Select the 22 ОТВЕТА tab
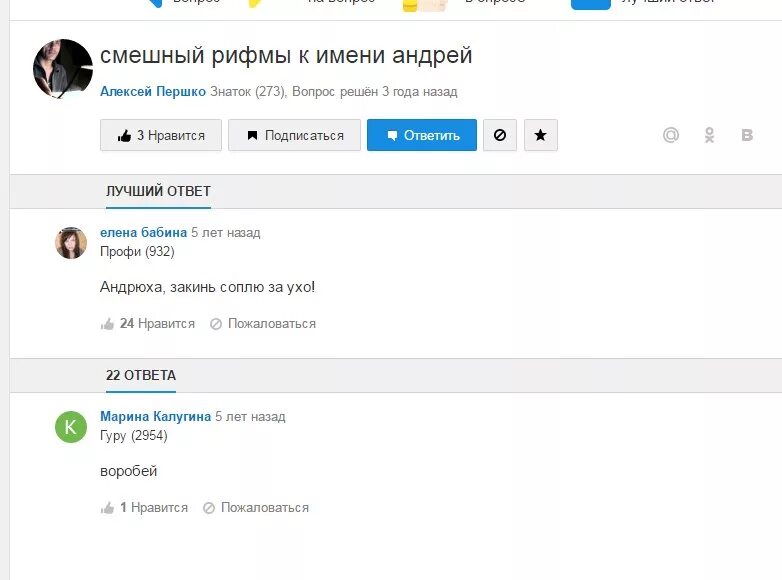The height and width of the screenshot is (580, 782). point(141,375)
